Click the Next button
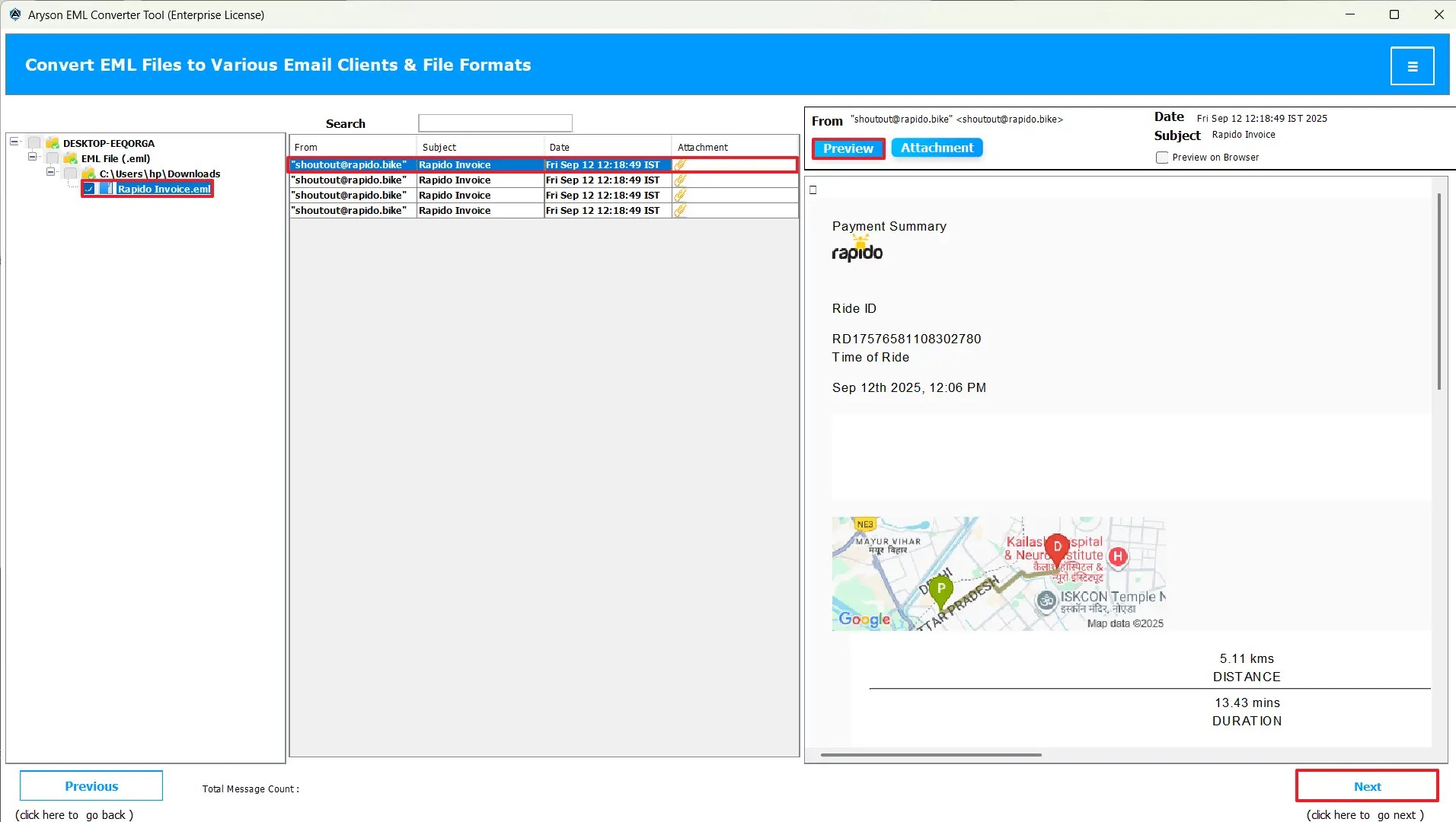This screenshot has height=822, width=1456. point(1367,786)
